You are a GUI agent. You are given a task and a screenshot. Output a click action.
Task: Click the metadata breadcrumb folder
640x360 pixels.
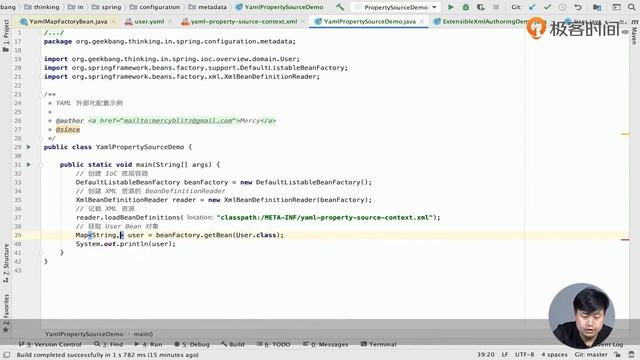tap(208, 7)
